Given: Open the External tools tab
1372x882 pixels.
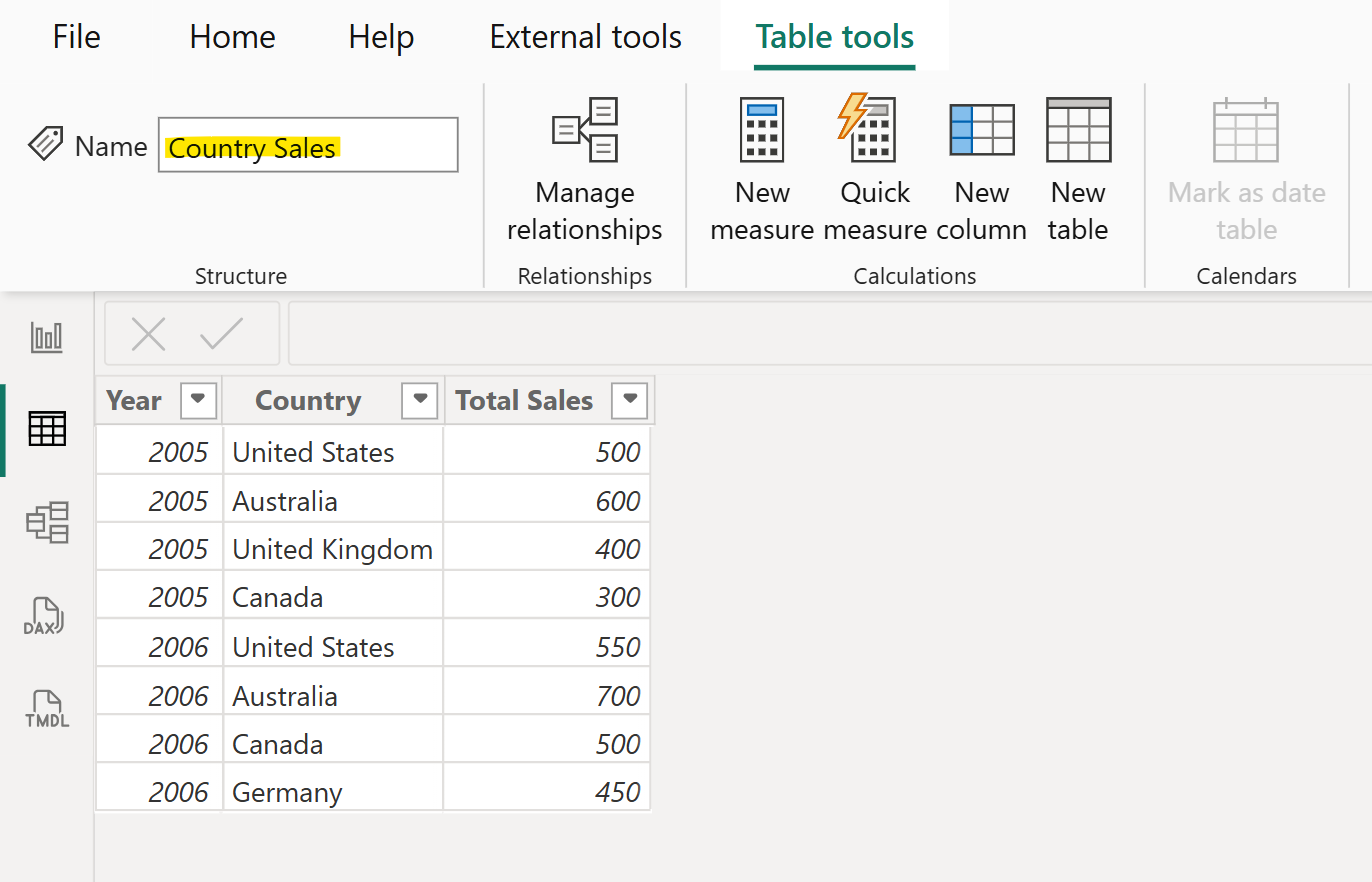Looking at the screenshot, I should (585, 37).
